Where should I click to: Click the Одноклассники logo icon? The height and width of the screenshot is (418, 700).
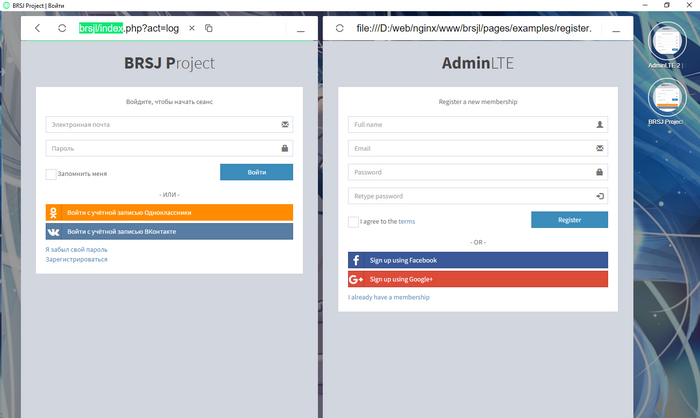click(x=54, y=213)
